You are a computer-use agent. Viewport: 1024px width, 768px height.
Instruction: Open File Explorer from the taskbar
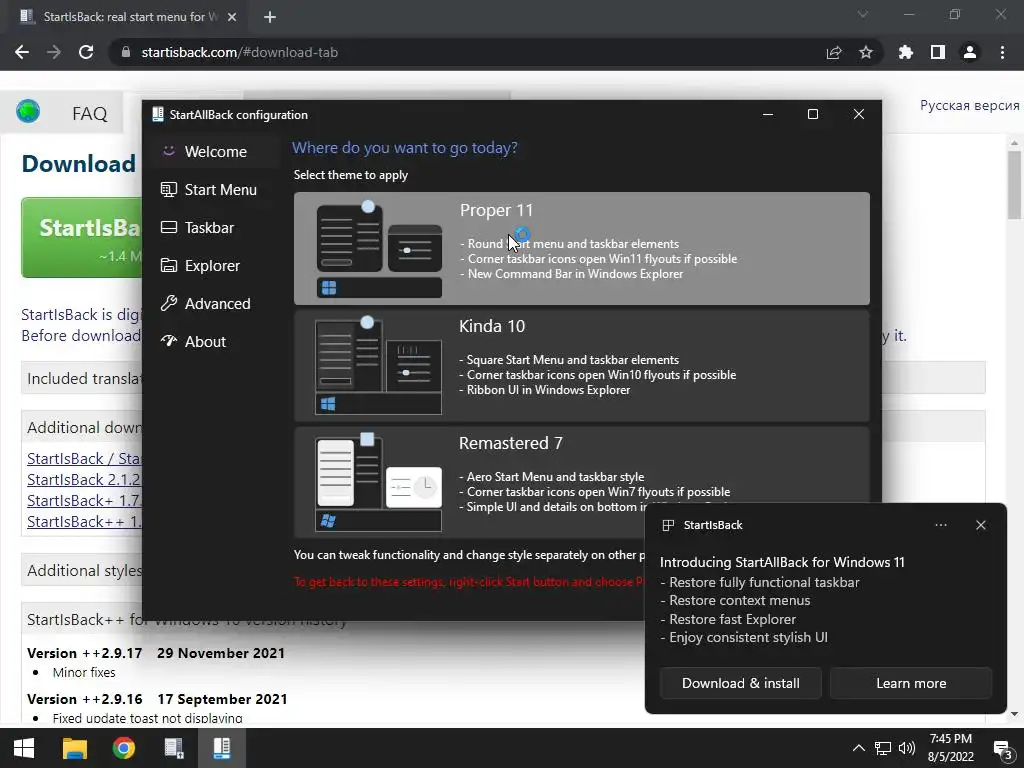74,748
